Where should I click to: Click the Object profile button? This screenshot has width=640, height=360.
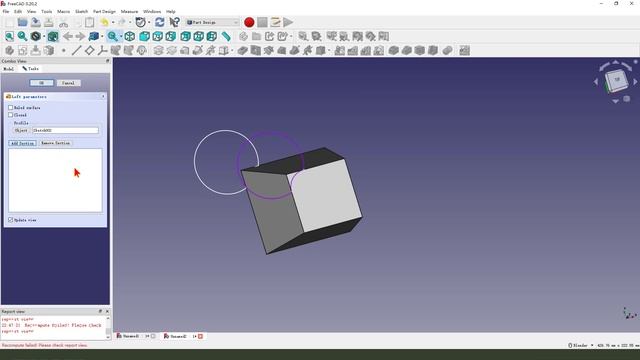[21, 130]
